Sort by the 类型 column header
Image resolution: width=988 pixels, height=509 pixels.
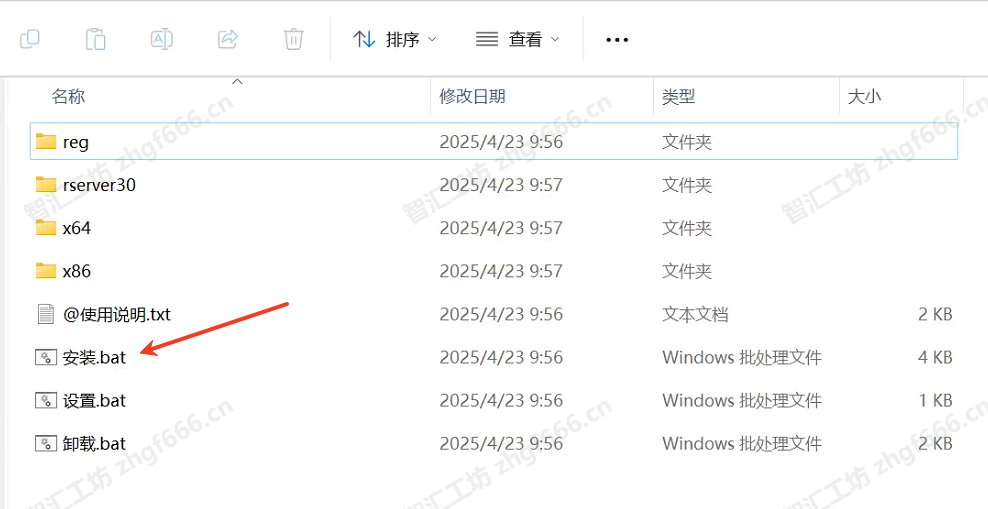click(x=679, y=96)
